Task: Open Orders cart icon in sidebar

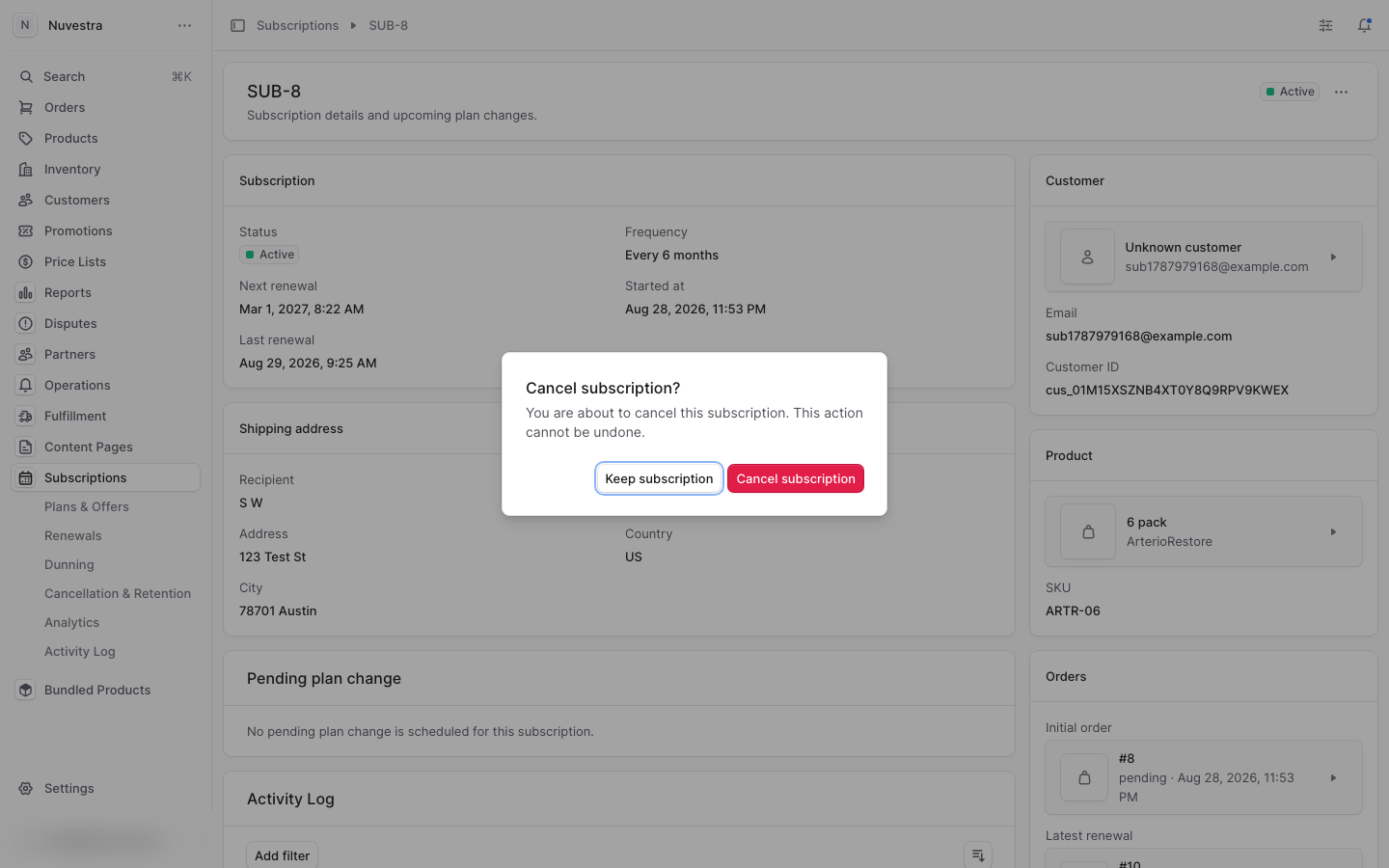Action: 26,107
